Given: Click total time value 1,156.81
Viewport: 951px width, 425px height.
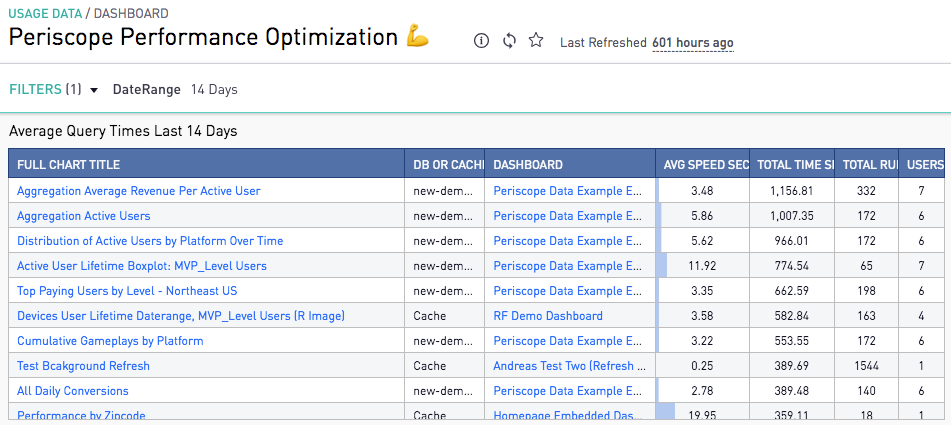Looking at the screenshot, I should coord(792,191).
